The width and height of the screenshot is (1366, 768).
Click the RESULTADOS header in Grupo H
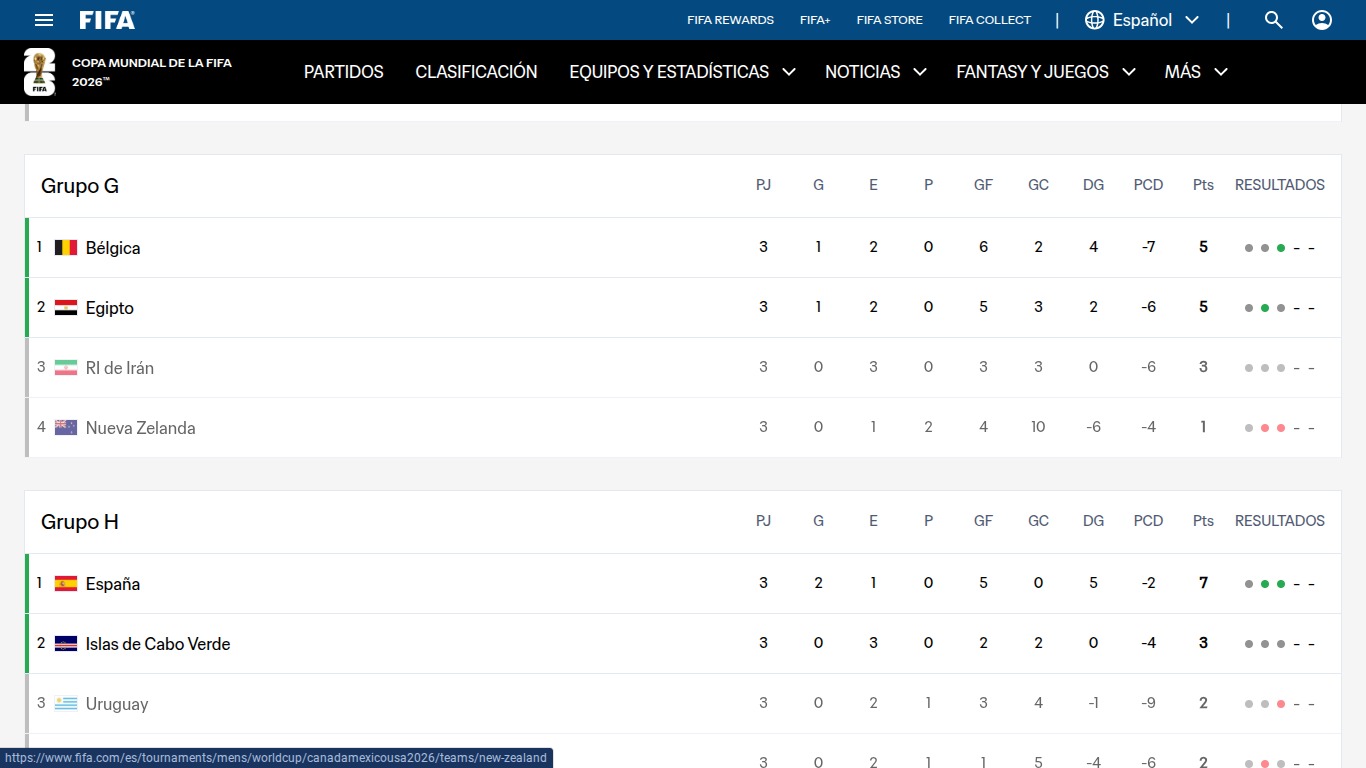pyautogui.click(x=1280, y=521)
